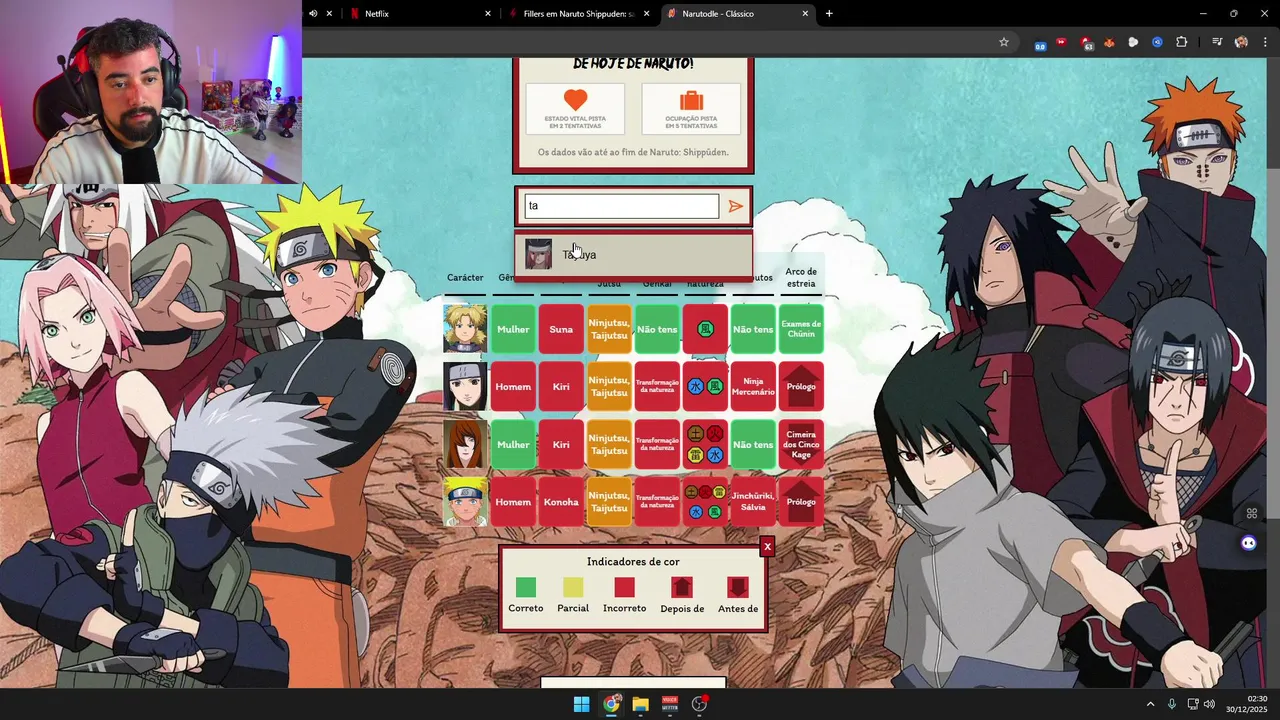The width and height of the screenshot is (1280, 720).
Task: Click the briefcase occupation hint icon
Action: (691, 100)
